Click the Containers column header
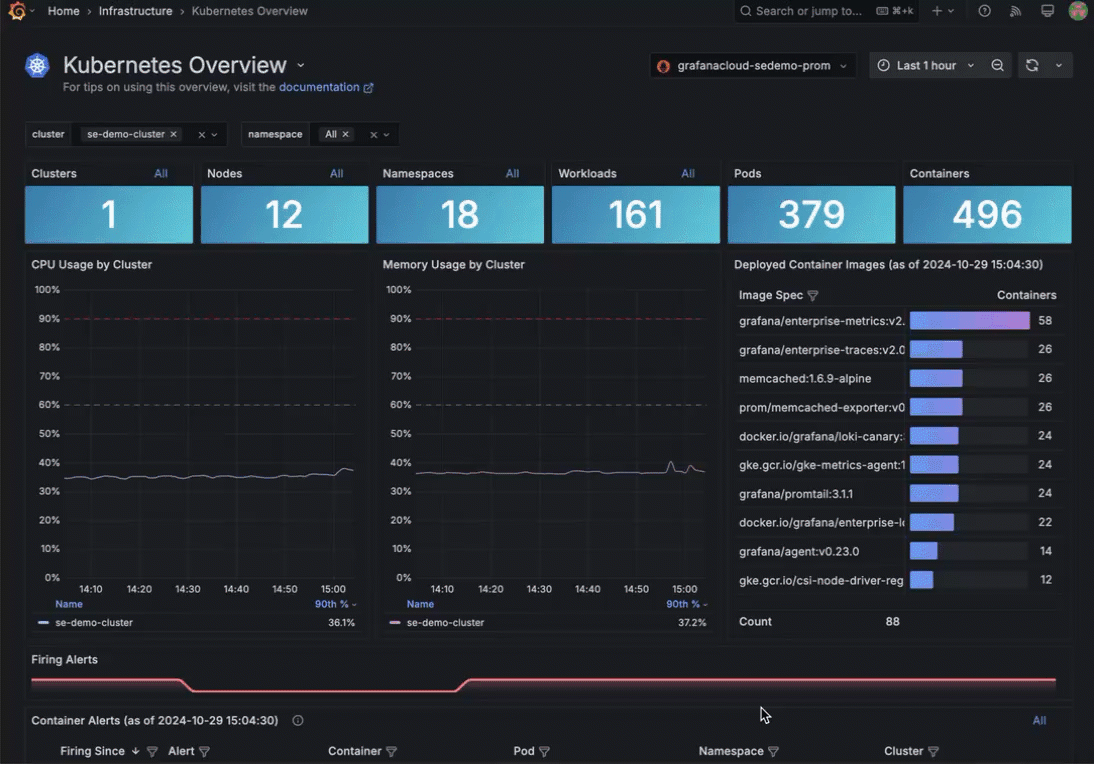This screenshot has width=1094, height=764. click(1026, 296)
